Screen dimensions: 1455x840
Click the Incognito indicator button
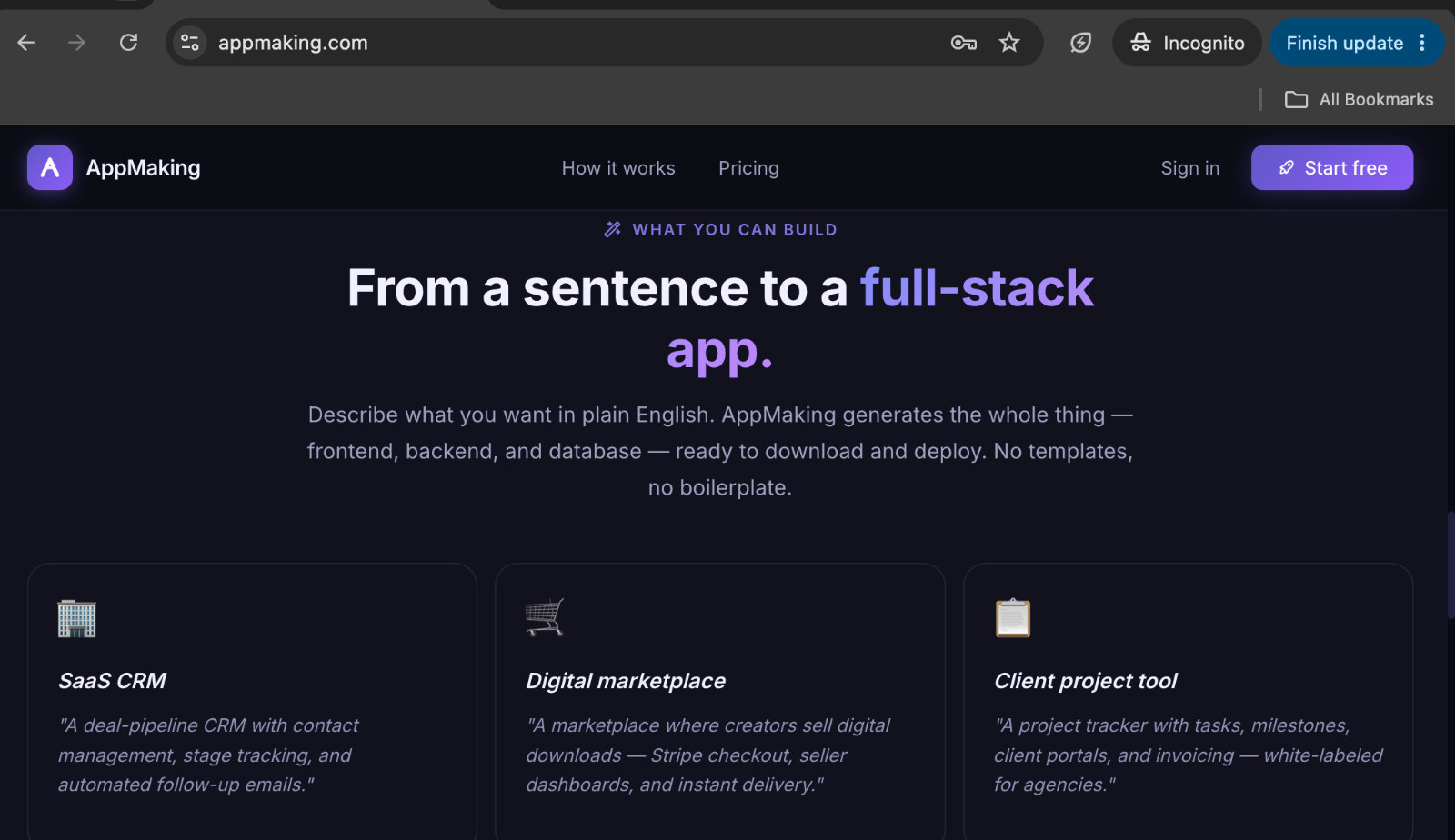[x=1187, y=43]
